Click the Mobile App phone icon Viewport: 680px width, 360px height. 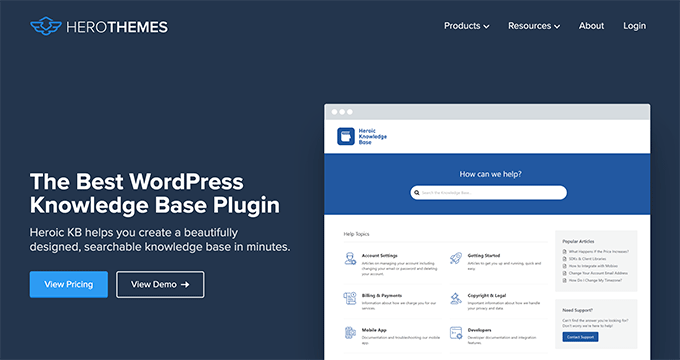pyautogui.click(x=350, y=333)
